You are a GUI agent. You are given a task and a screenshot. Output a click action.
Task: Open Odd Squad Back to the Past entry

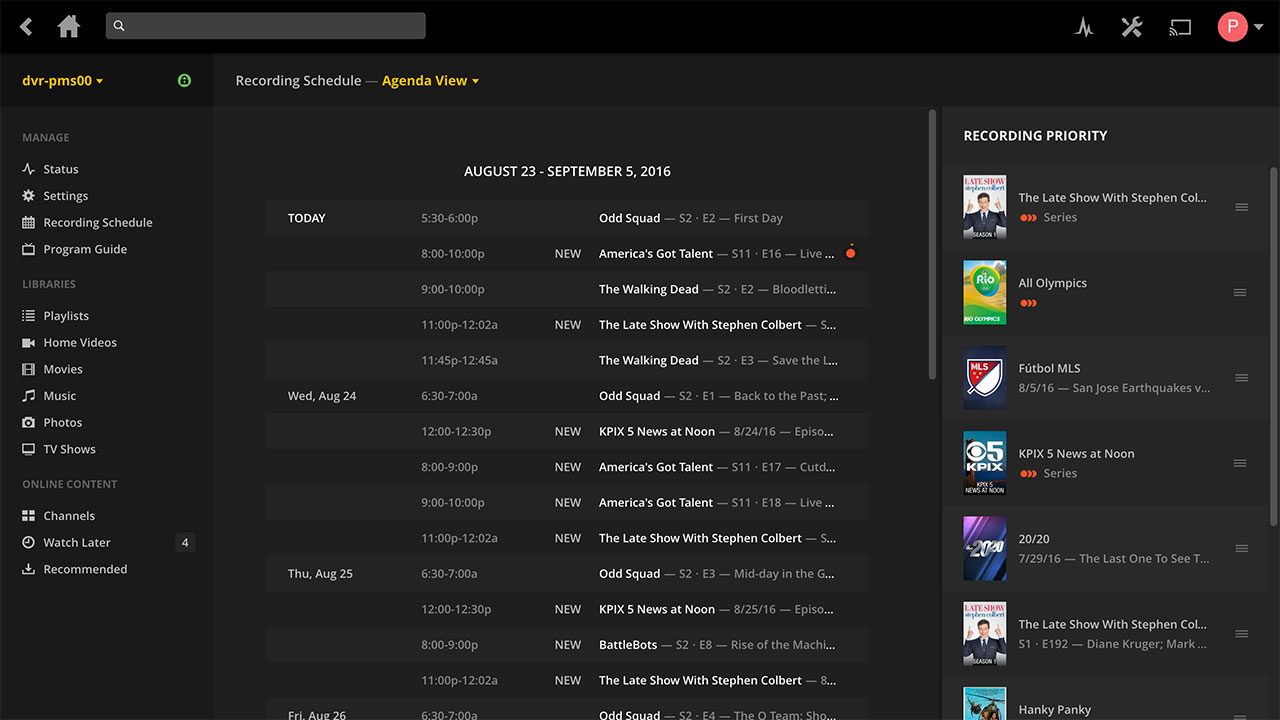pyautogui.click(x=567, y=396)
